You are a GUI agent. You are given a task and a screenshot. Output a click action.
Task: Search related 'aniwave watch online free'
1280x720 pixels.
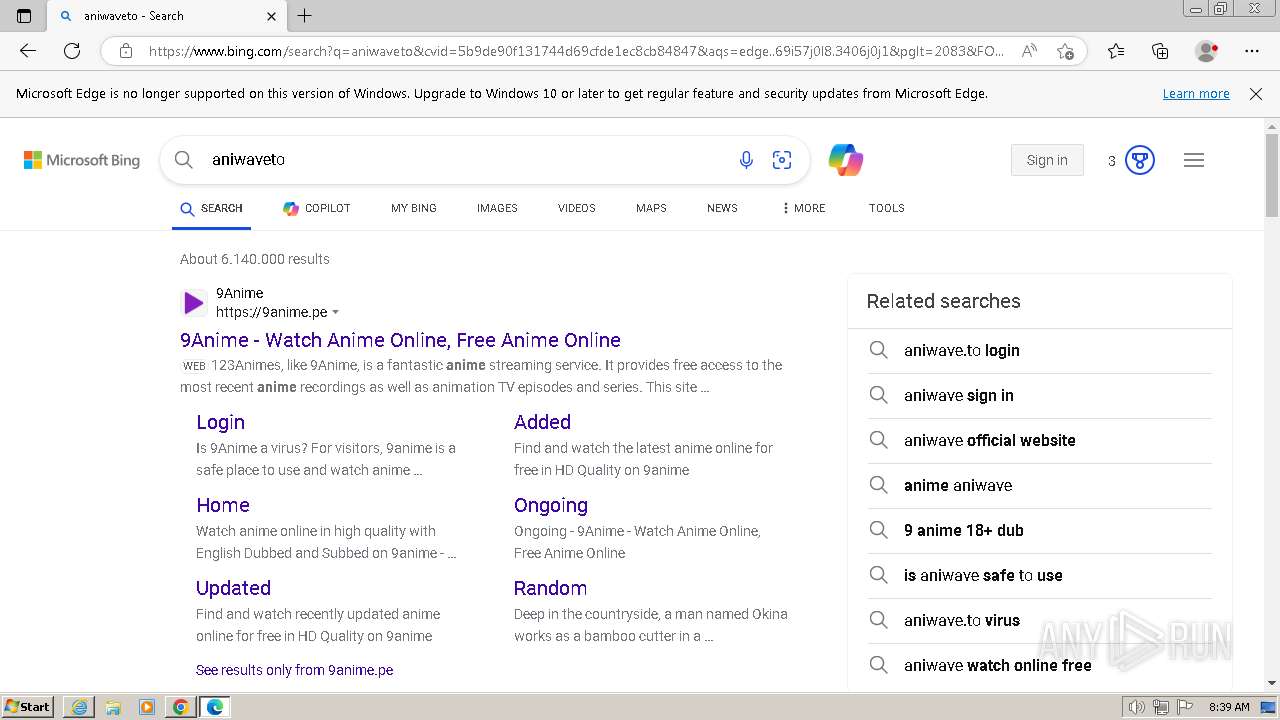pos(1039,666)
